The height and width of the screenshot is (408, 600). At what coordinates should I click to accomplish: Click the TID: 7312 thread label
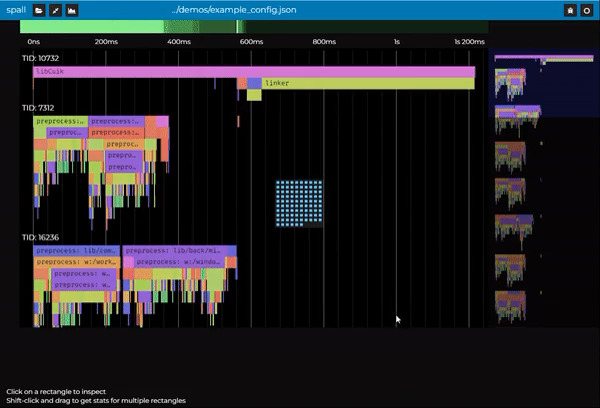coord(38,107)
